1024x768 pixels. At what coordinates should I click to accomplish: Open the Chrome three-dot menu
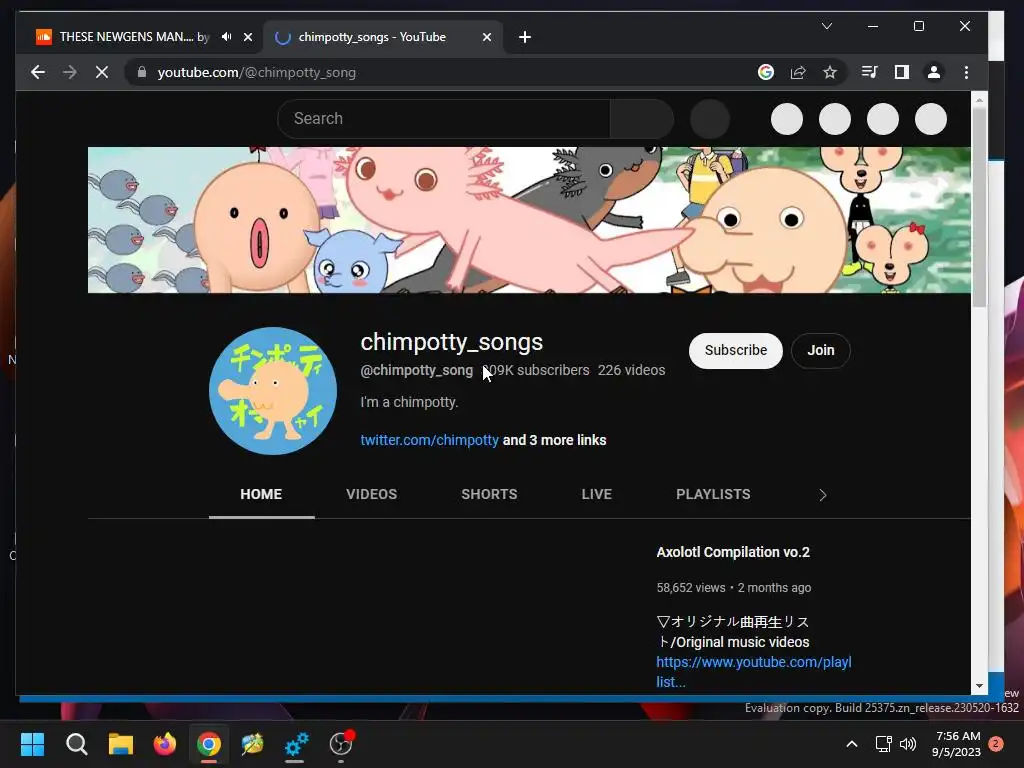[967, 72]
